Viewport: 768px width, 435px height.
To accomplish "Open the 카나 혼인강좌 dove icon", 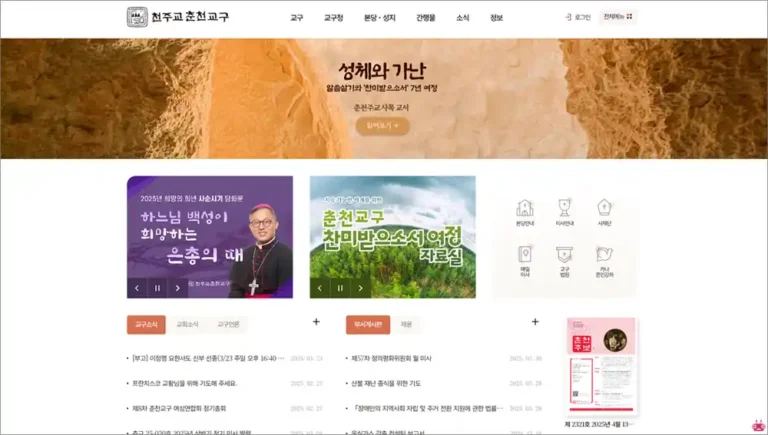I will [604, 262].
